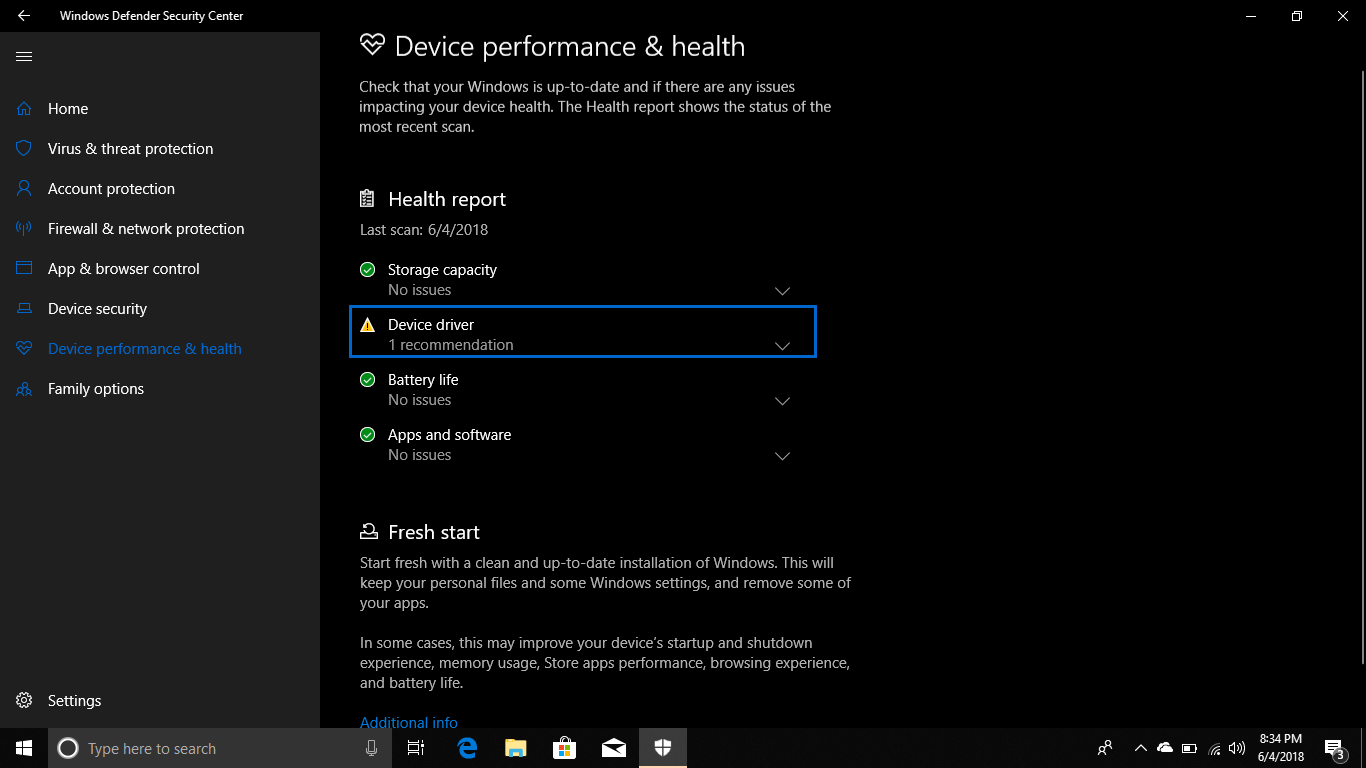The height and width of the screenshot is (768, 1366).
Task: Go to Home in the sidebar
Action: (160, 109)
